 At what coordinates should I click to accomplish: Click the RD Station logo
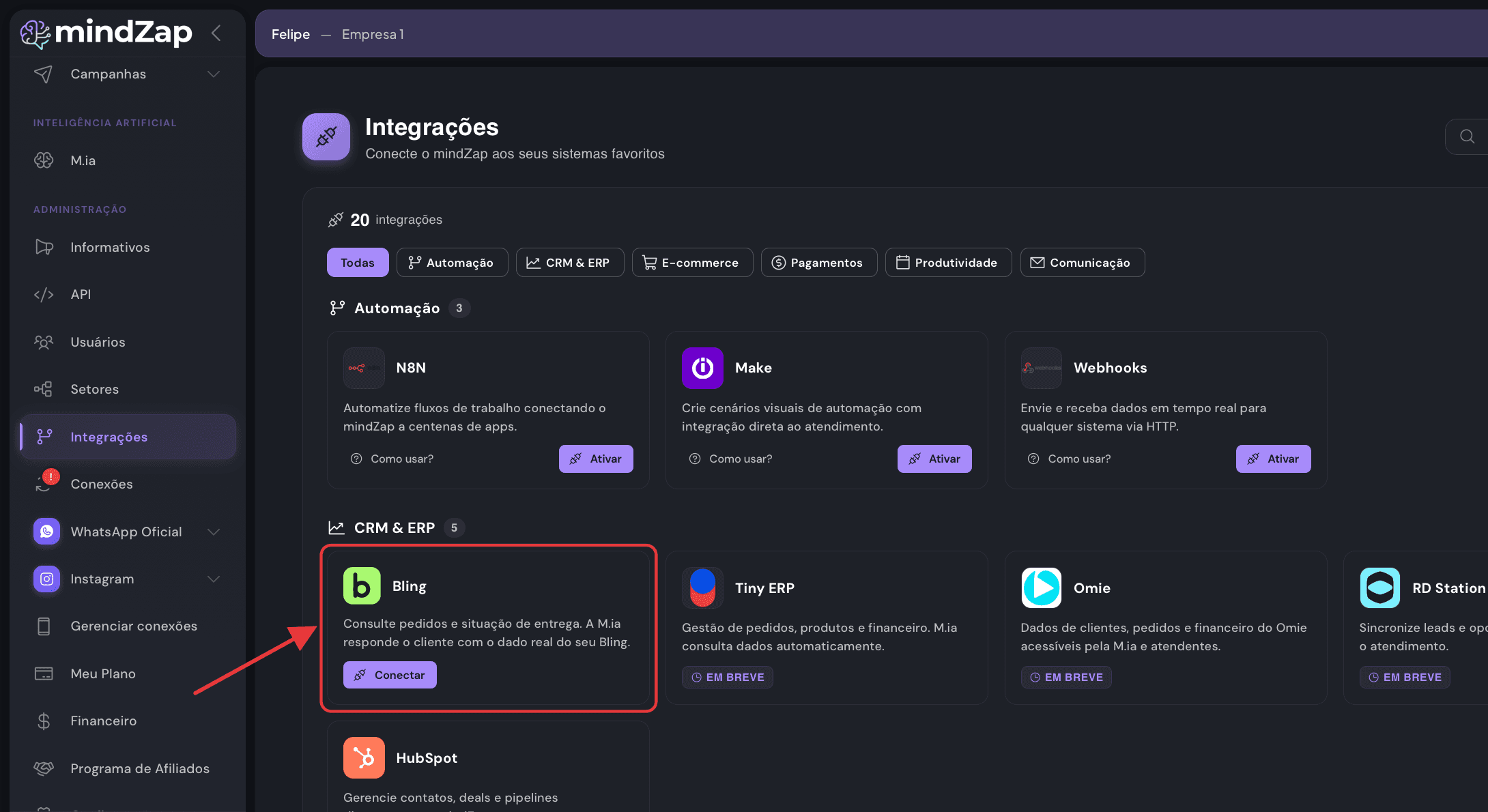(x=1379, y=588)
